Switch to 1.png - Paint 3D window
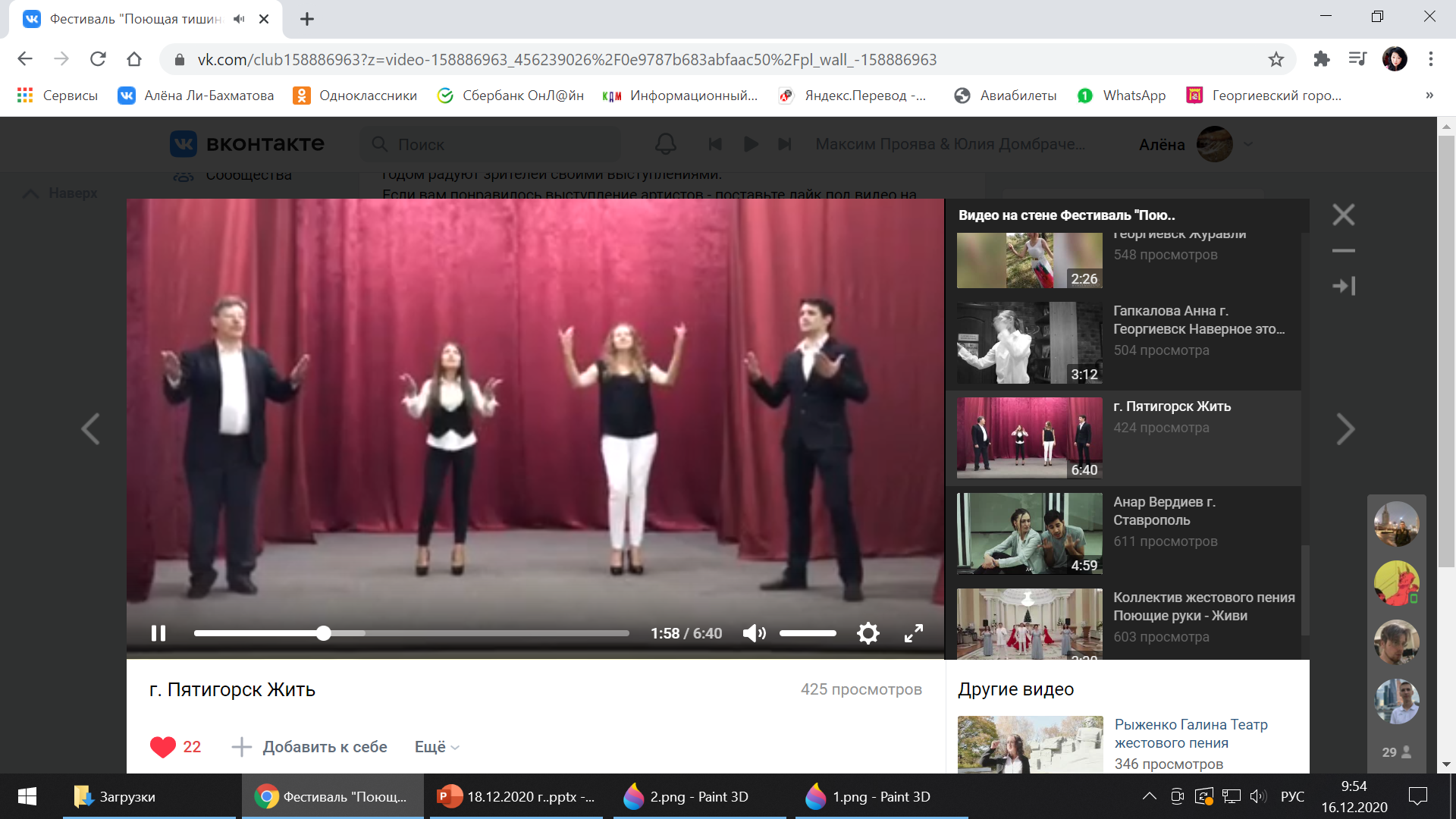This screenshot has width=1456, height=819. [x=882, y=796]
